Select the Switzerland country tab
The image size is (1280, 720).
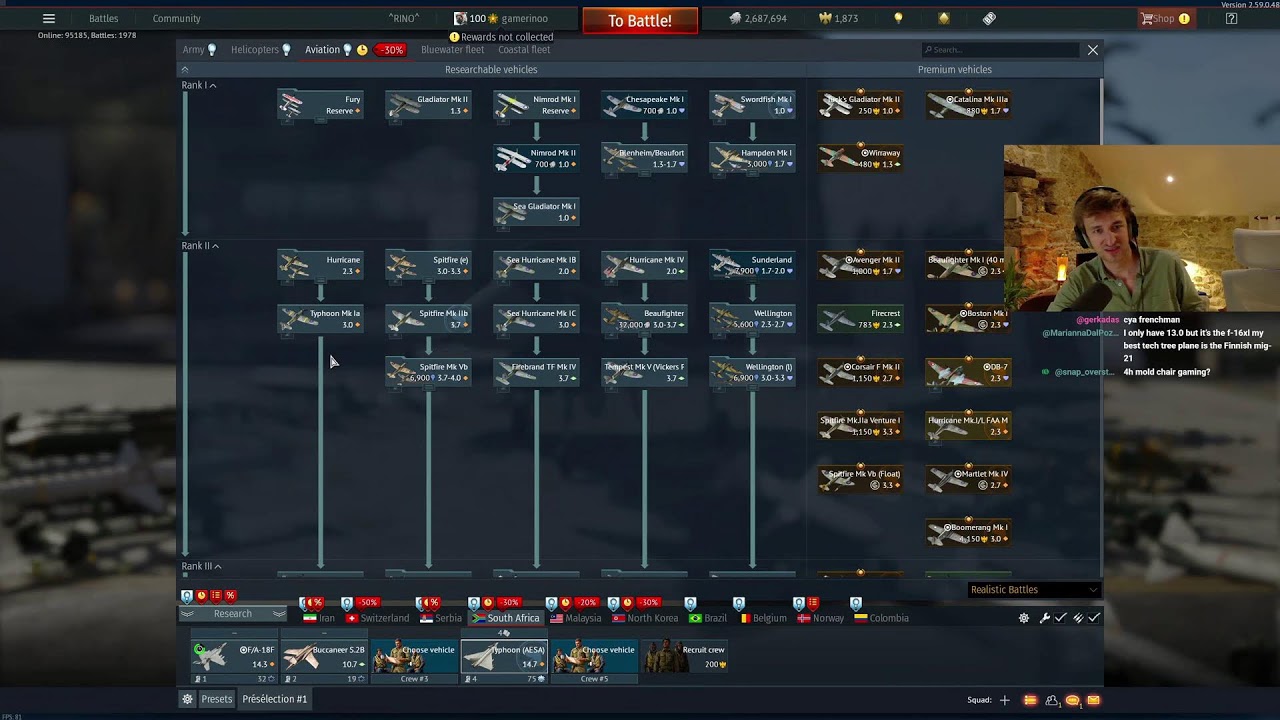tap(377, 618)
